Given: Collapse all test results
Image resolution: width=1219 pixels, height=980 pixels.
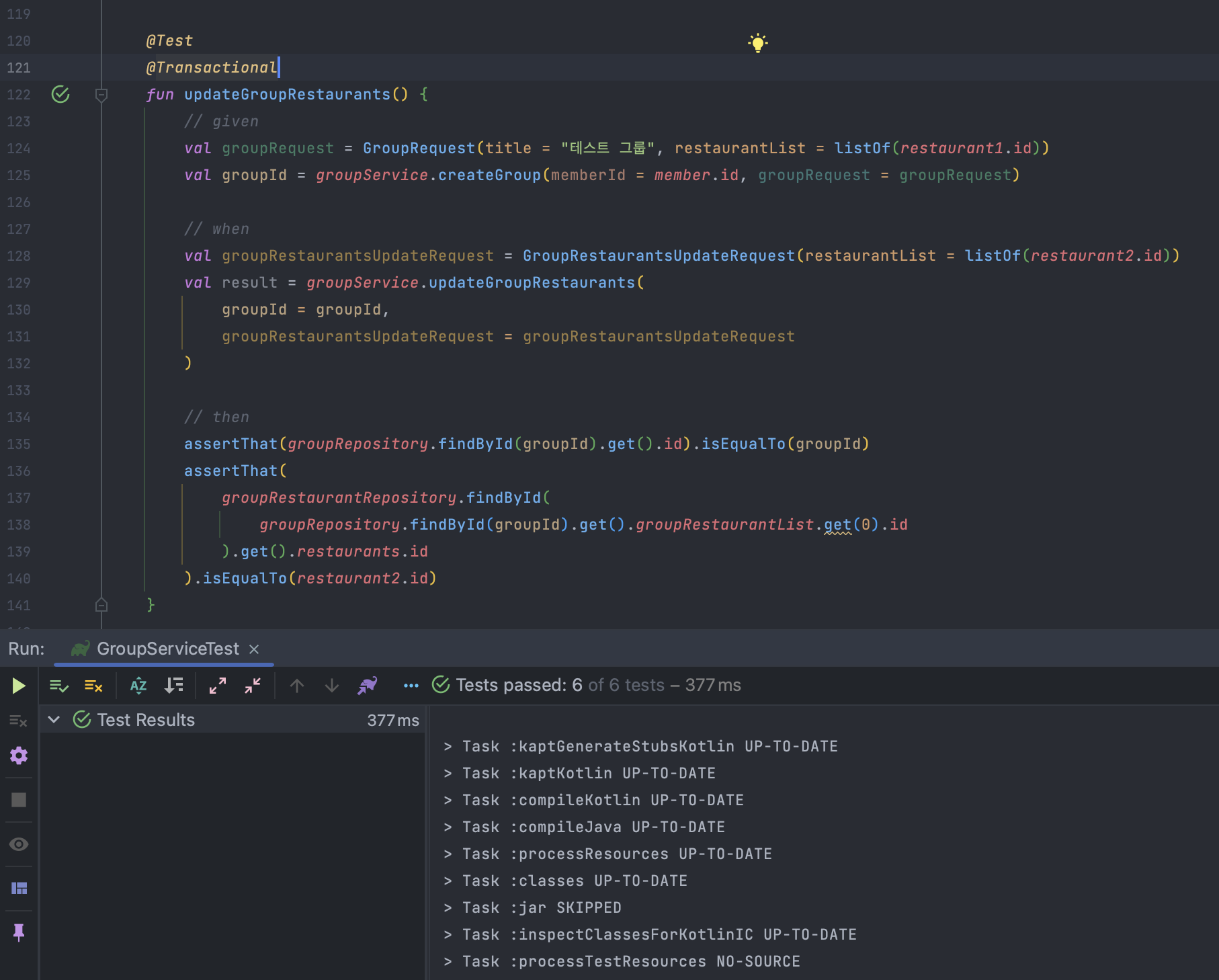Looking at the screenshot, I should [x=253, y=686].
